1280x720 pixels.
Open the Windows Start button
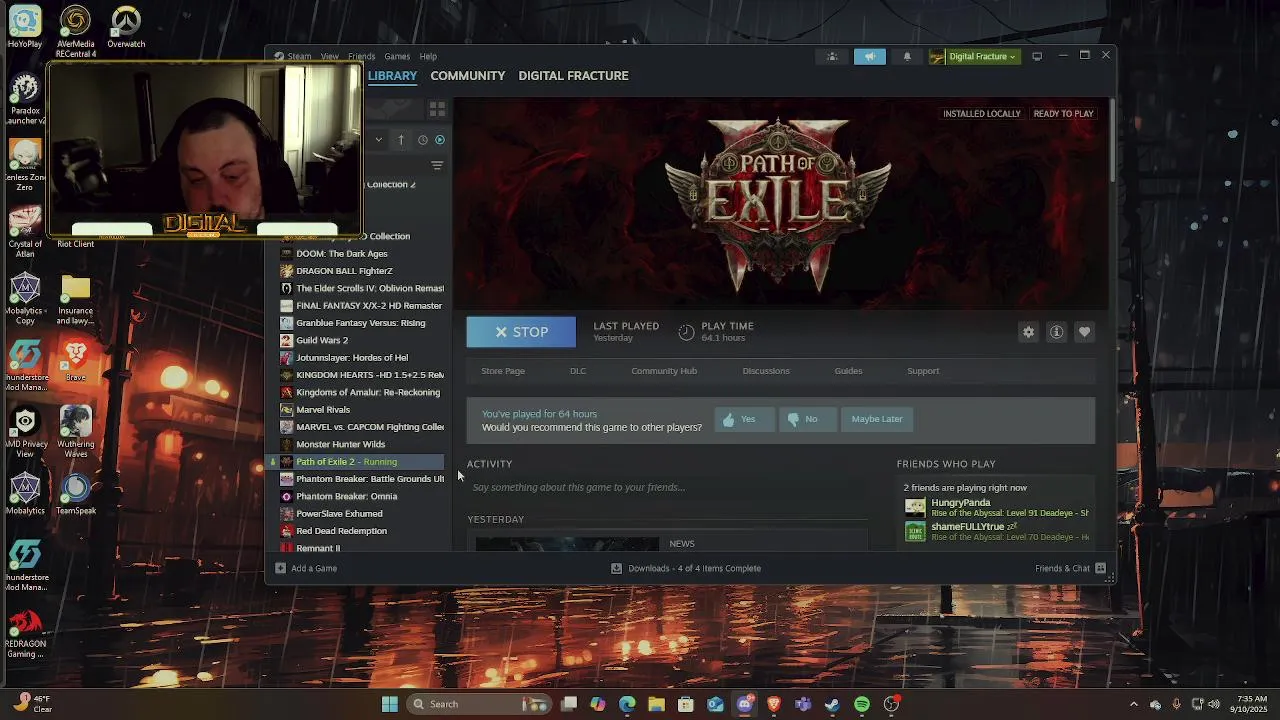click(x=390, y=704)
